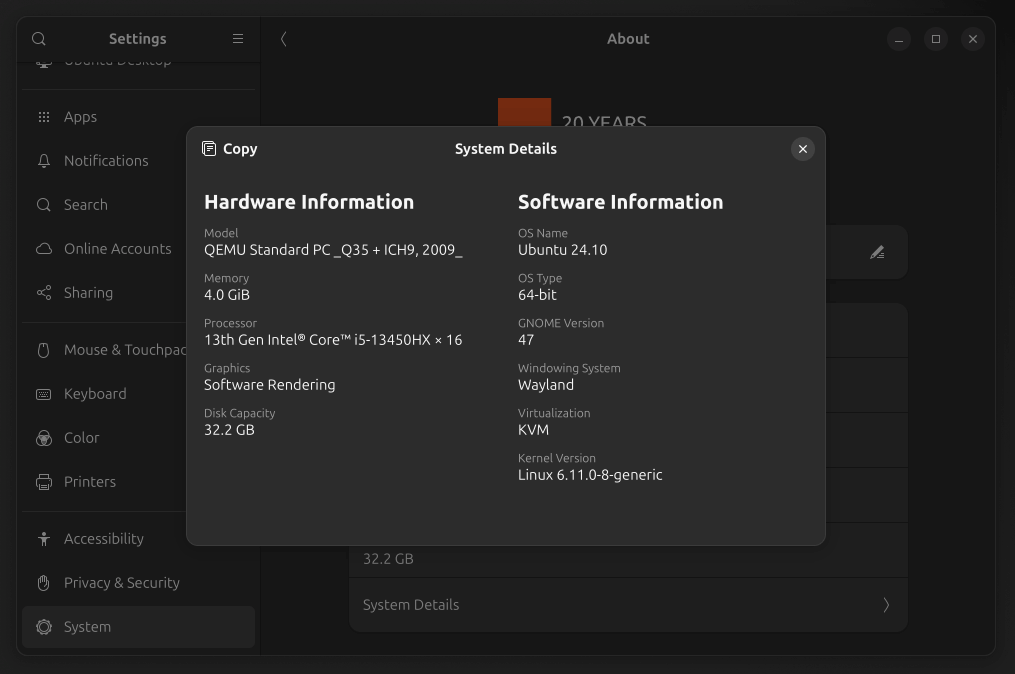Select the Online Accounts cloud icon

pyautogui.click(x=44, y=248)
